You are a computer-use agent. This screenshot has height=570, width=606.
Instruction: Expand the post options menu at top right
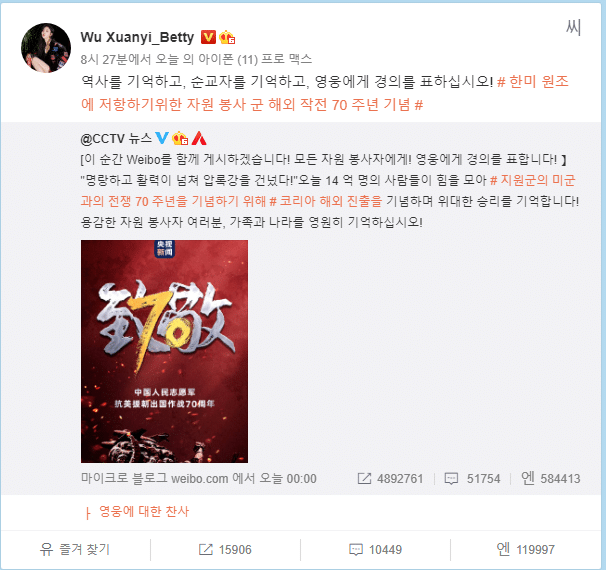pyautogui.click(x=573, y=27)
